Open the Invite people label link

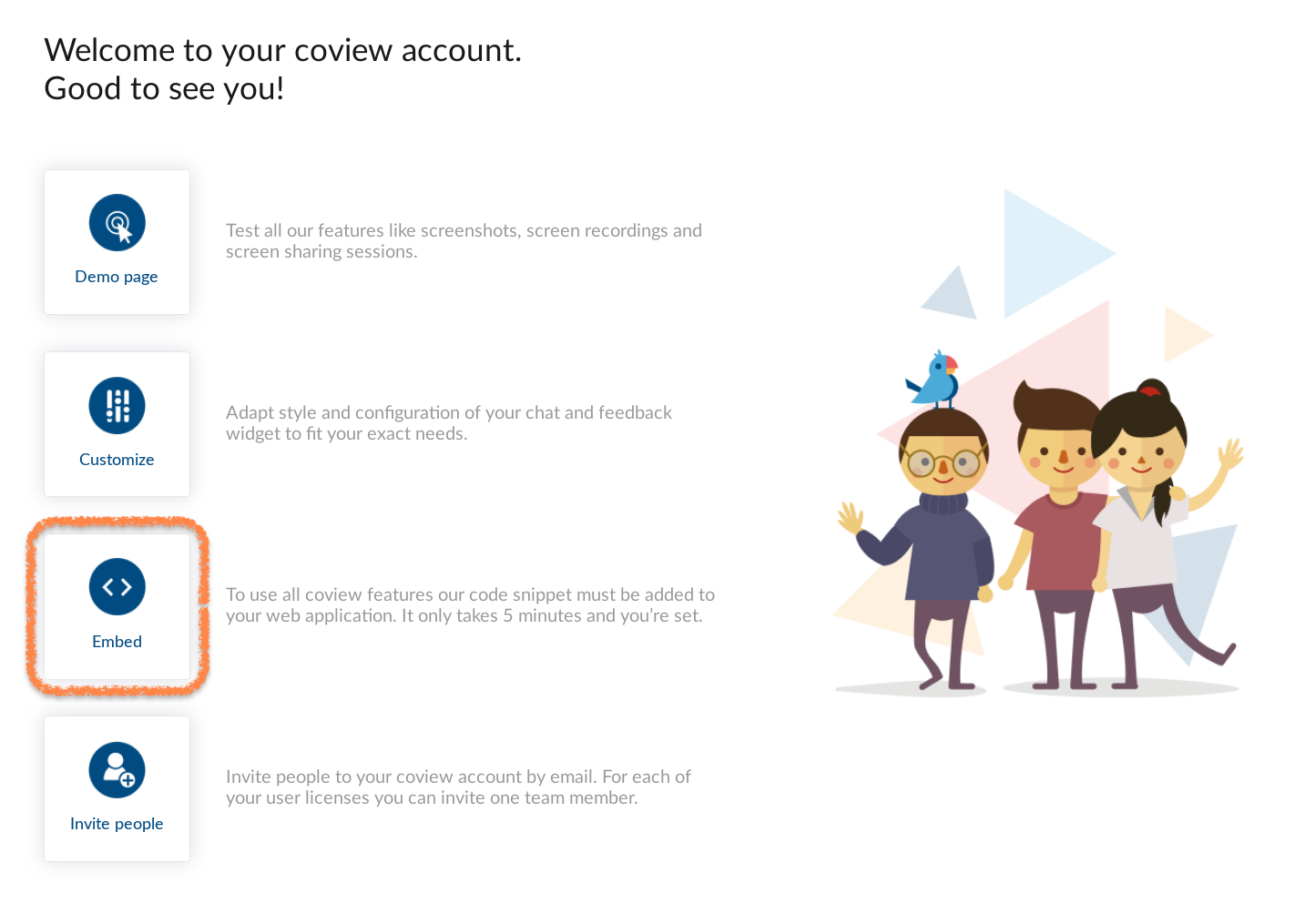click(x=117, y=824)
